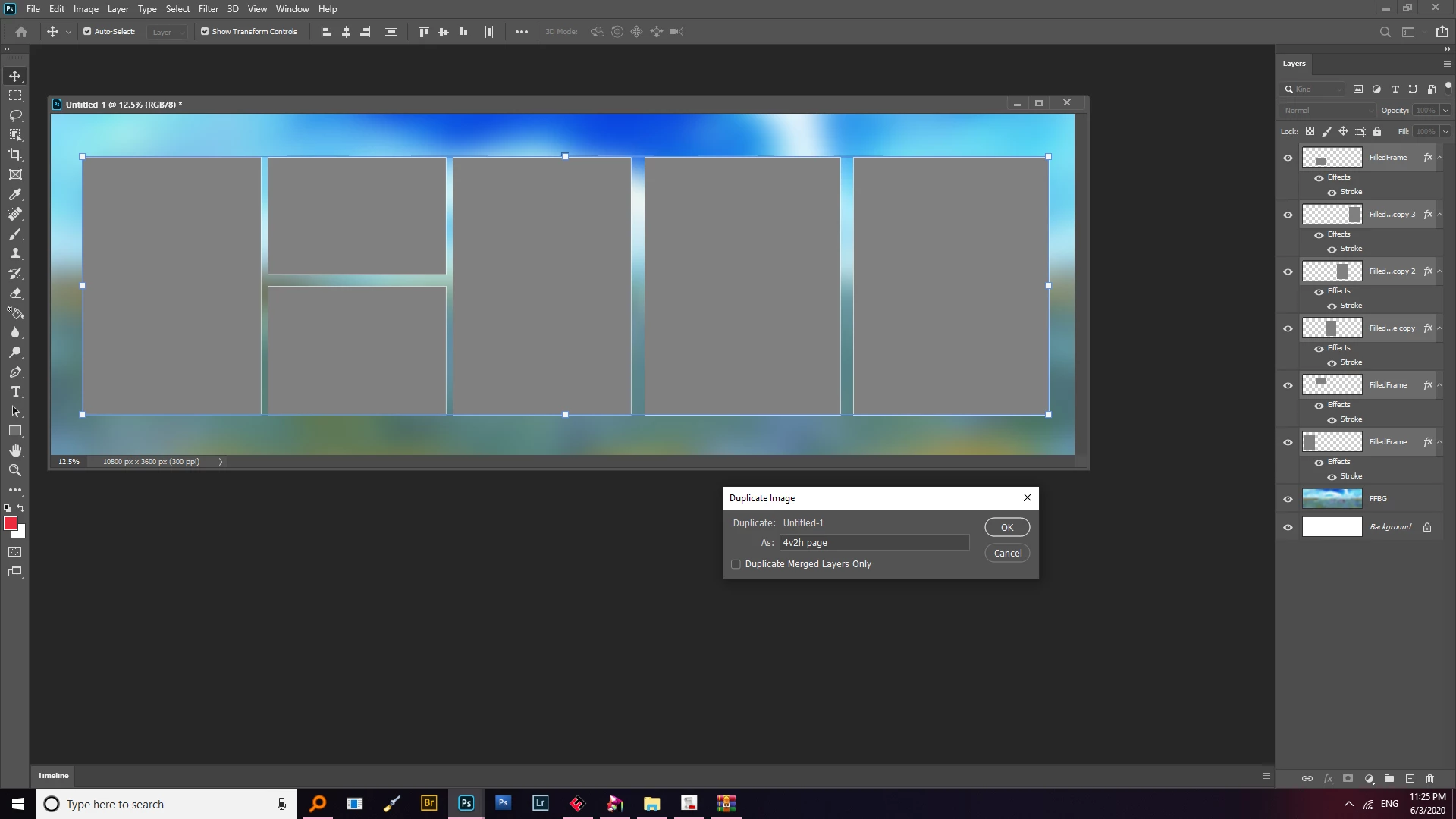Select the Lasso tool
The image size is (1456, 819).
tap(15, 115)
